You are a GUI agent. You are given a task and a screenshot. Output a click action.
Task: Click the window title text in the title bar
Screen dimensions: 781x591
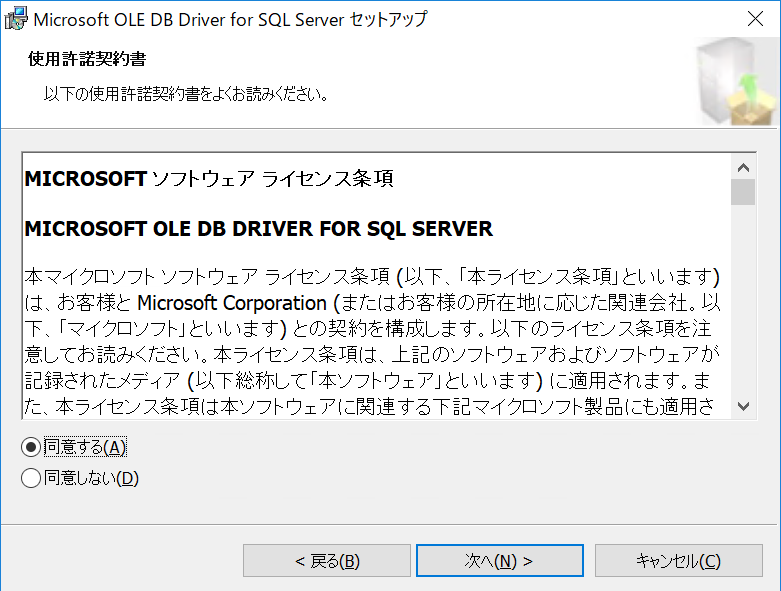coord(230,19)
